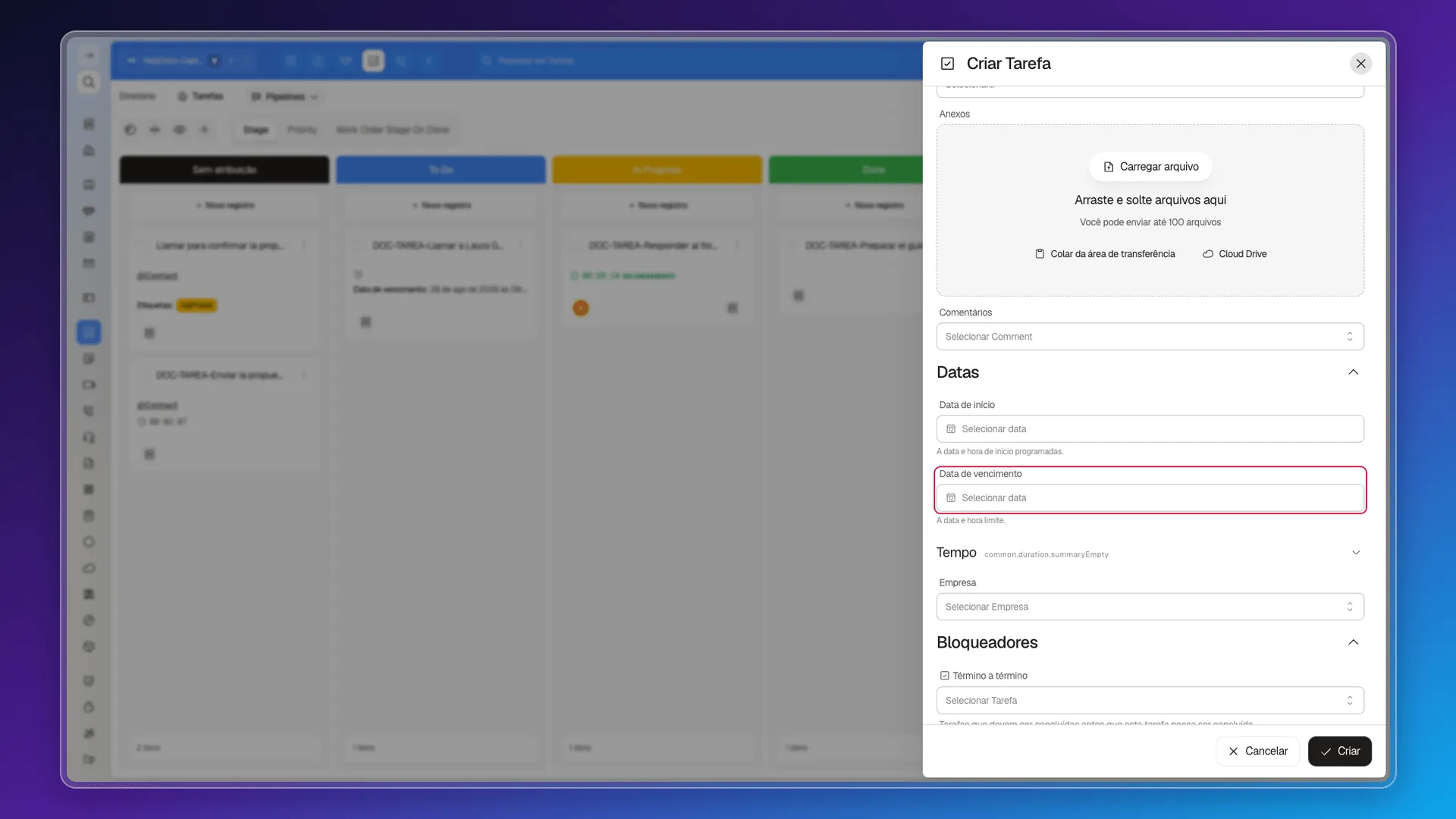Collapse the Bloqueadores section chevron
This screenshot has height=819, width=1456.
[1353, 642]
